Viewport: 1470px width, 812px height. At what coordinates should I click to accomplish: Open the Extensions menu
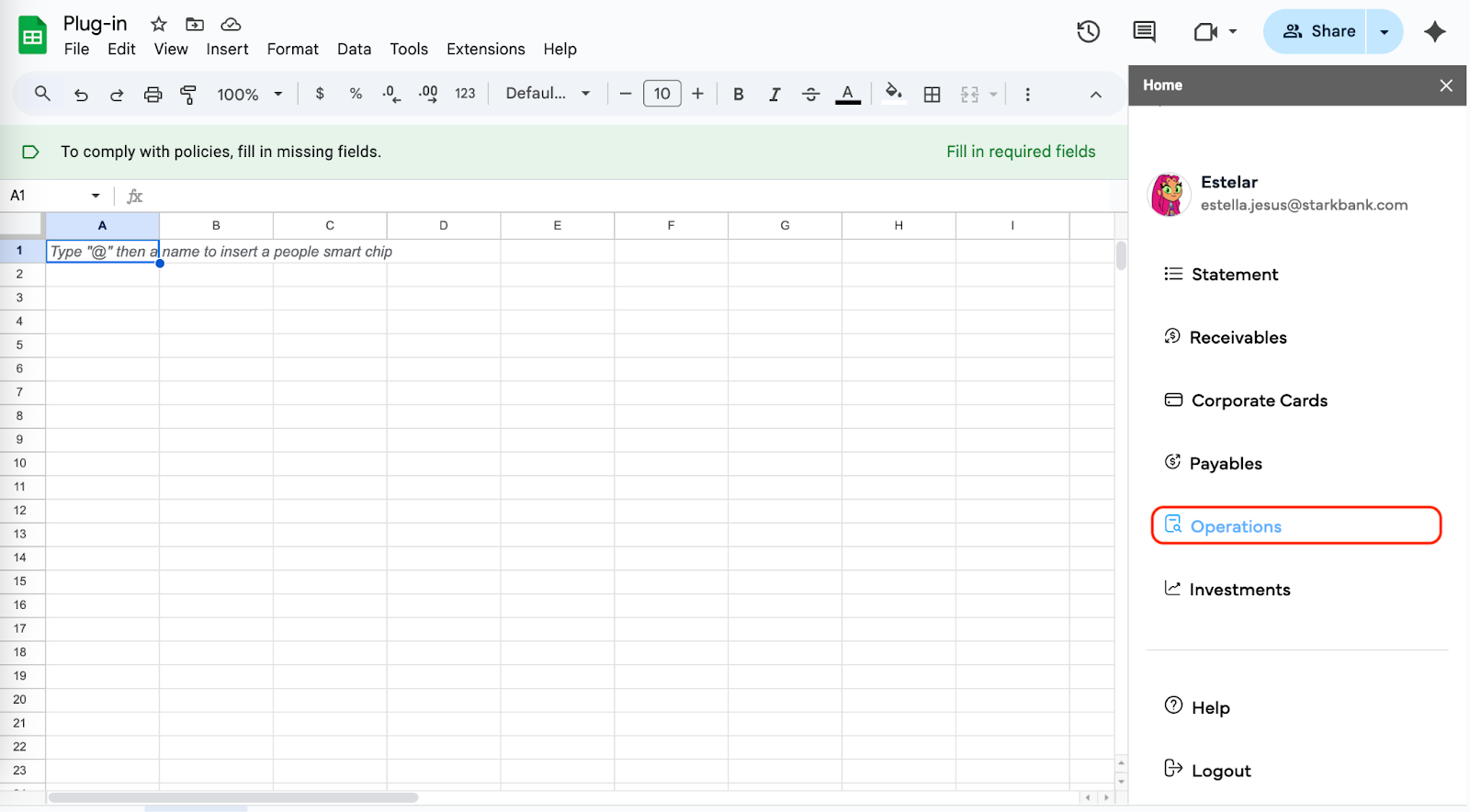[485, 50]
